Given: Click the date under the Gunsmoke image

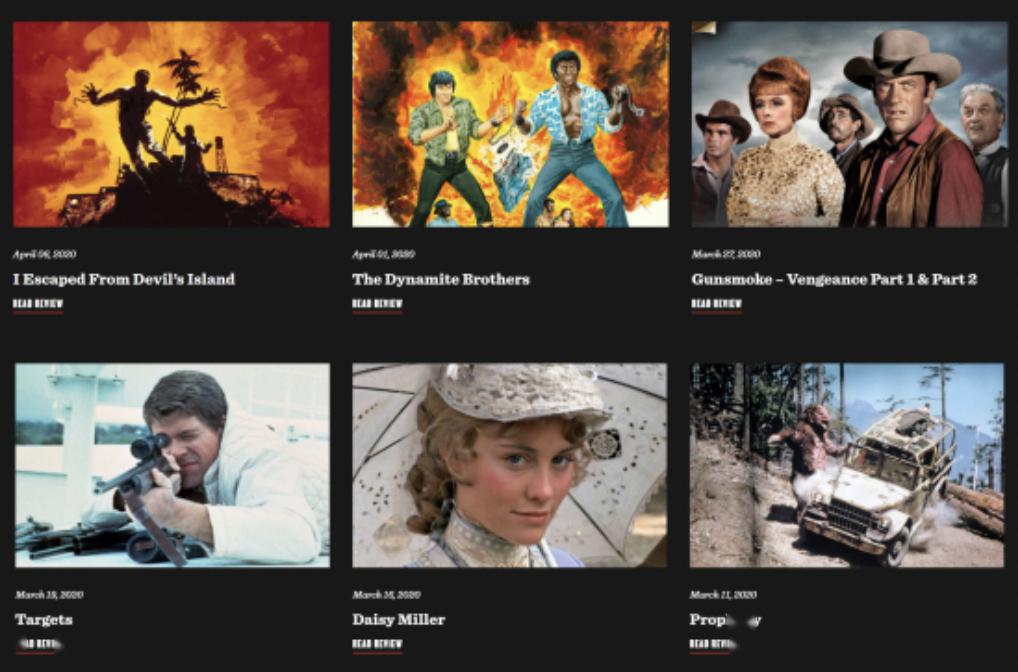Looking at the screenshot, I should click(726, 254).
